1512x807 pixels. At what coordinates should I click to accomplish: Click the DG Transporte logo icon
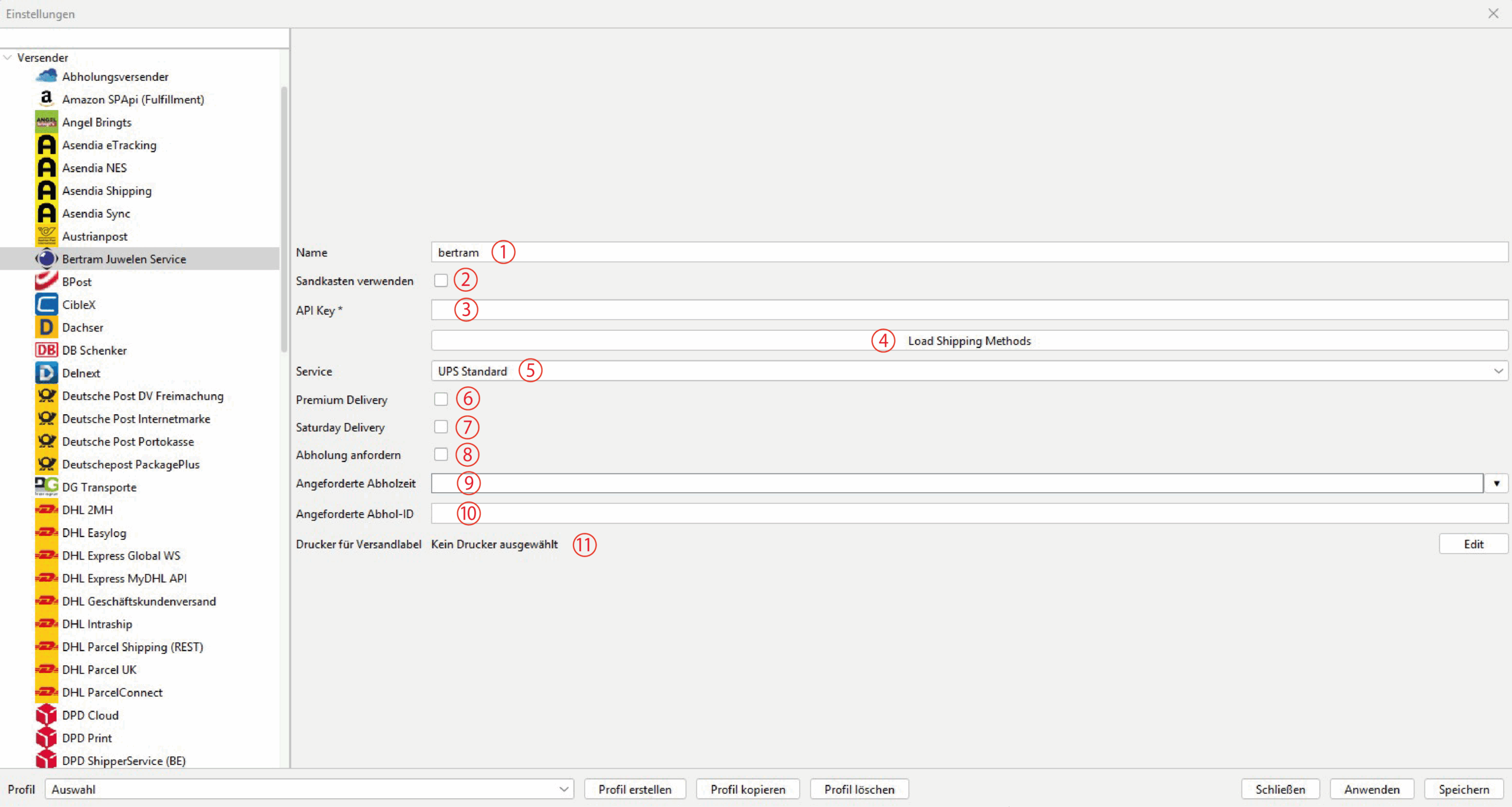(46, 486)
